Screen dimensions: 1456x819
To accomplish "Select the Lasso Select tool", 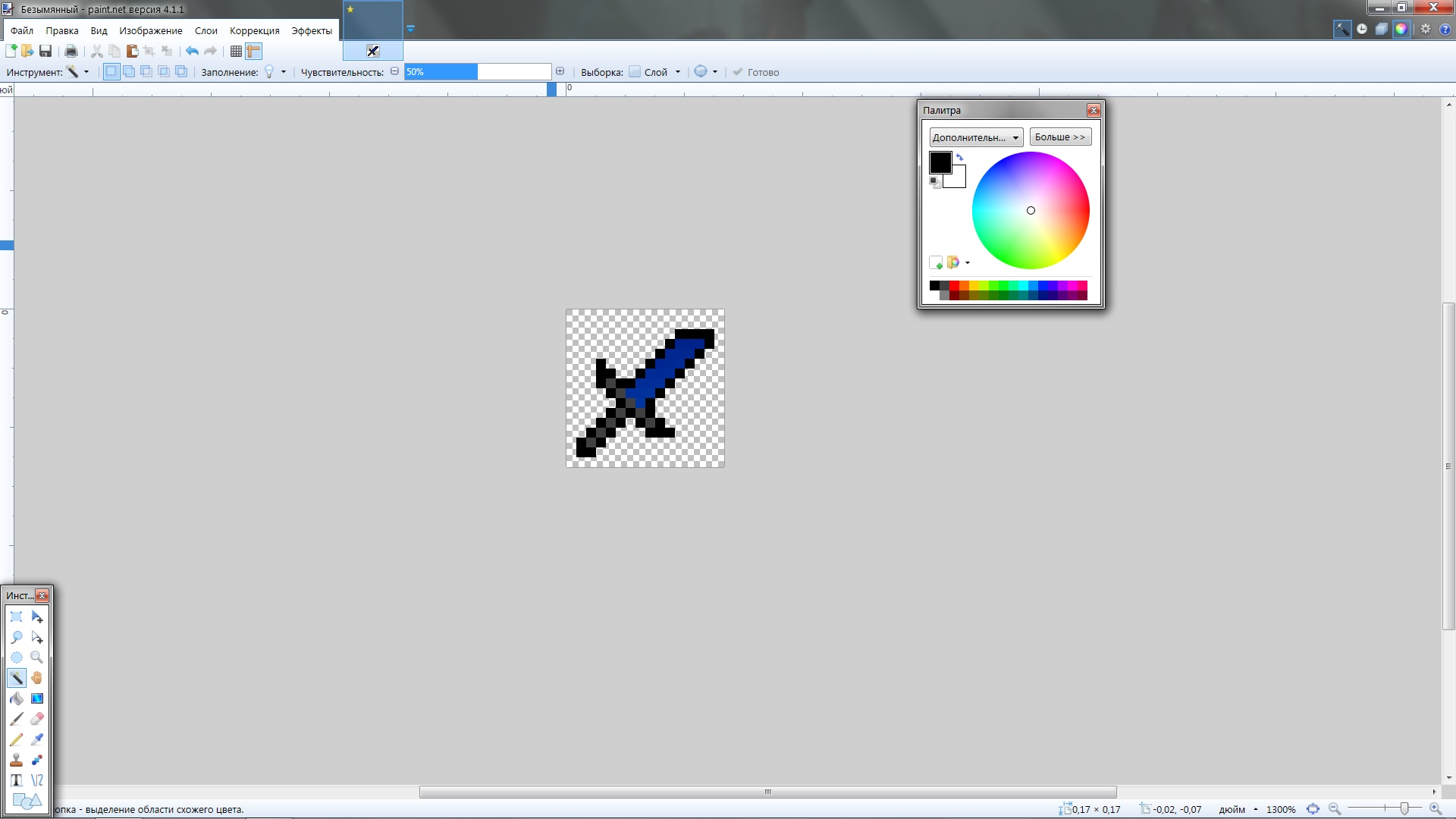I will click(x=17, y=637).
